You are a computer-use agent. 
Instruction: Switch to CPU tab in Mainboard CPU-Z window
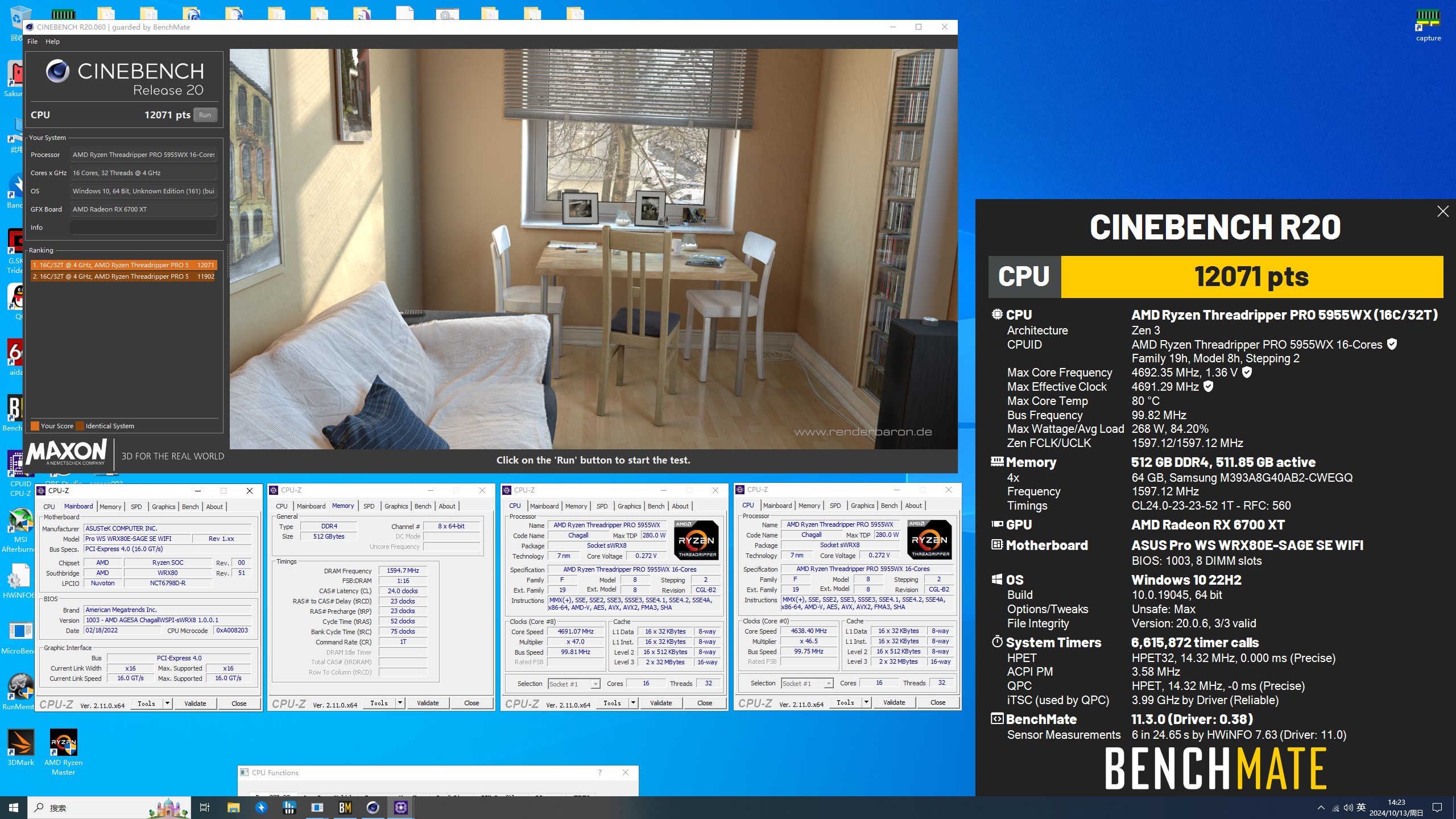(49, 507)
